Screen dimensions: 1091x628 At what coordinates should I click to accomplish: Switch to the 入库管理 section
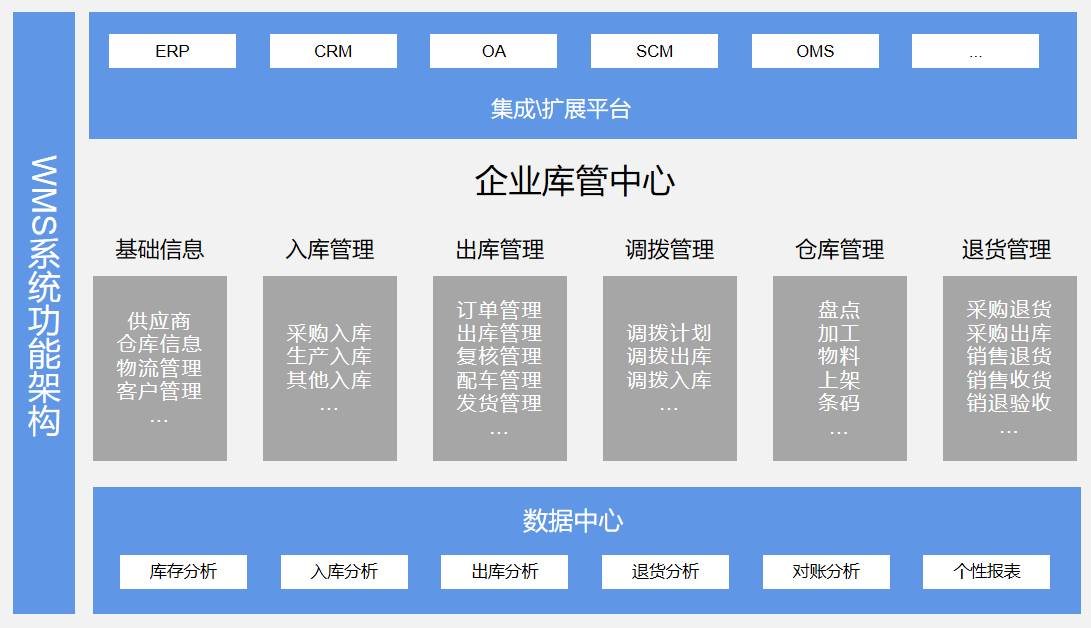click(328, 250)
